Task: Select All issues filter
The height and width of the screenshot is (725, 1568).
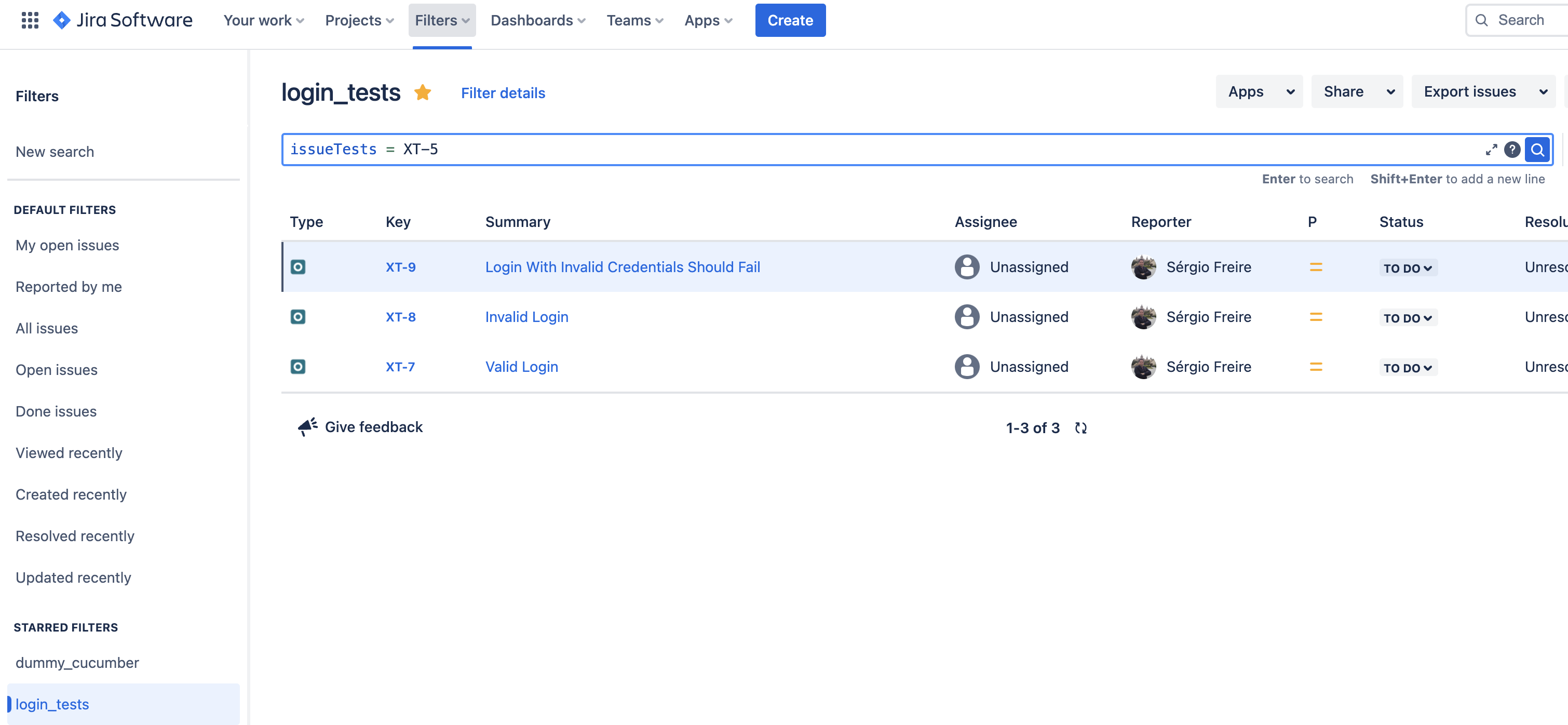Action: (47, 328)
